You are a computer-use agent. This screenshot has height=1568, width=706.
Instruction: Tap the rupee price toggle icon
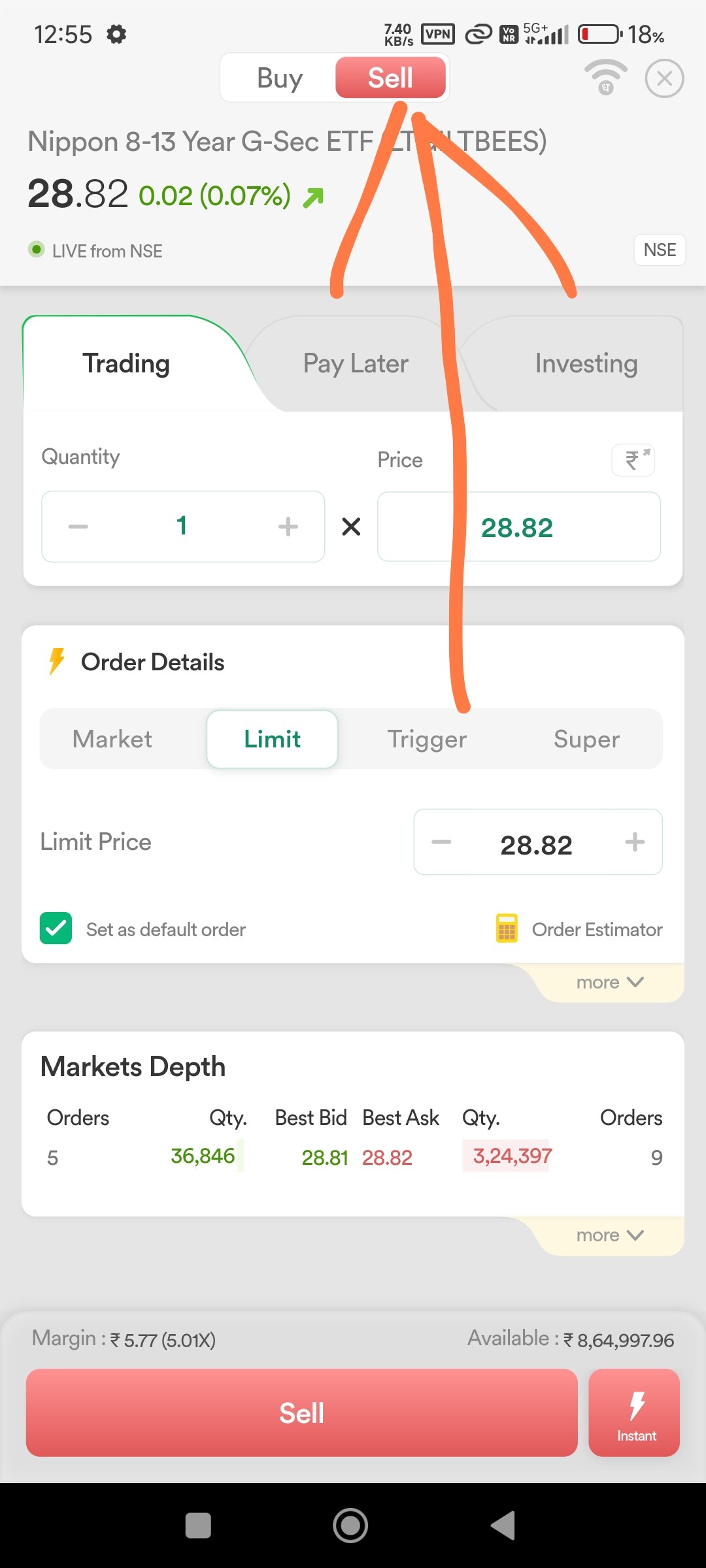[633, 460]
